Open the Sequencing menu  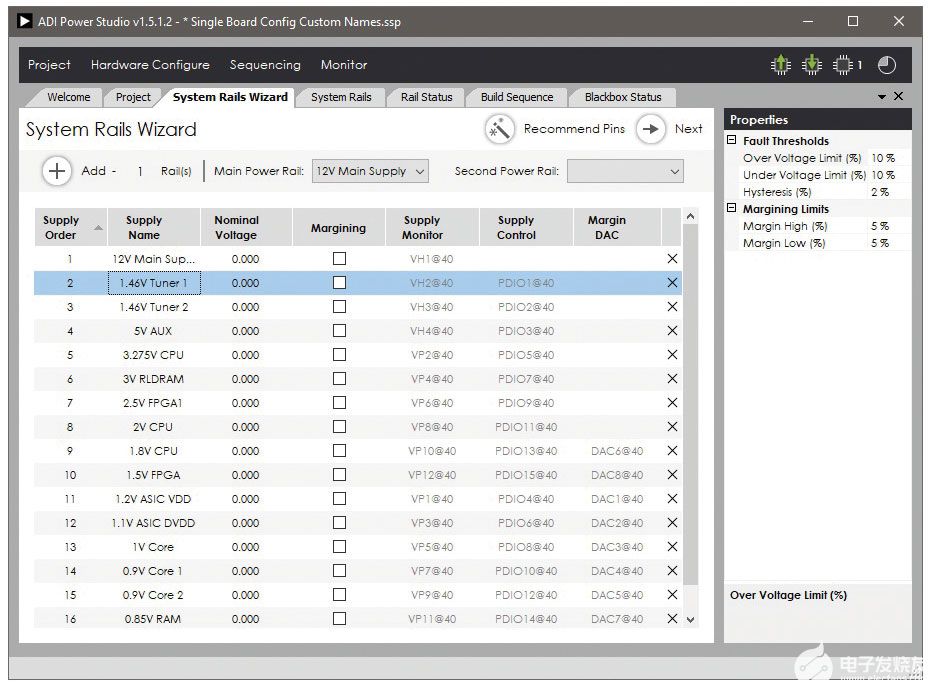pos(265,65)
